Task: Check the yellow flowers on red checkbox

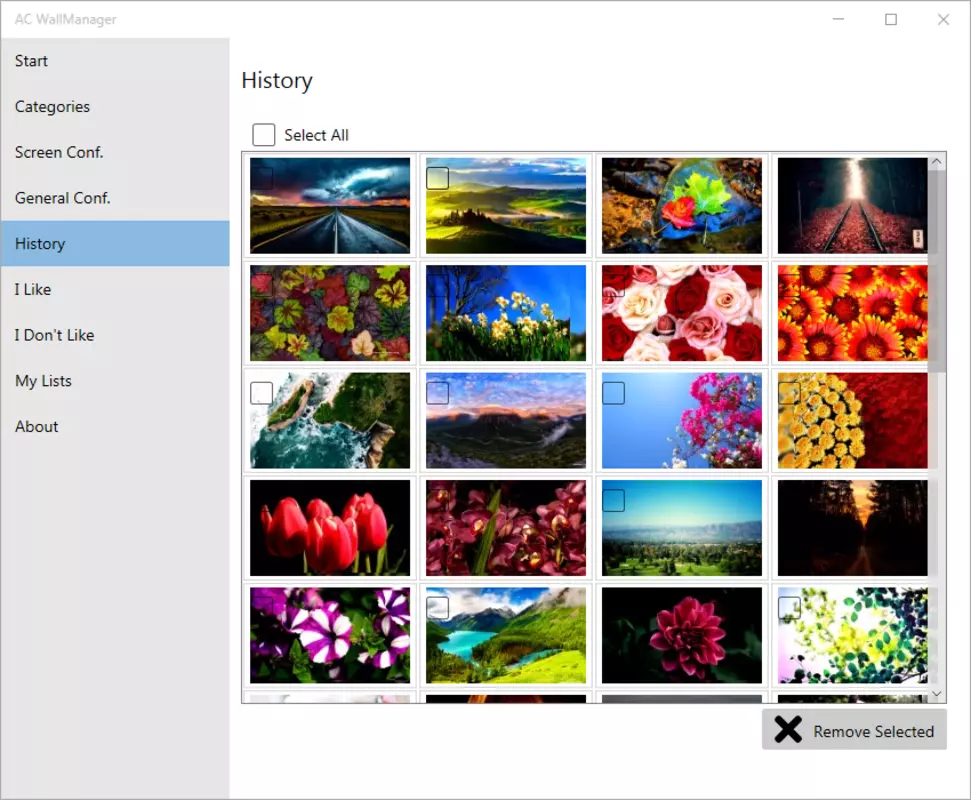Action: (x=789, y=393)
